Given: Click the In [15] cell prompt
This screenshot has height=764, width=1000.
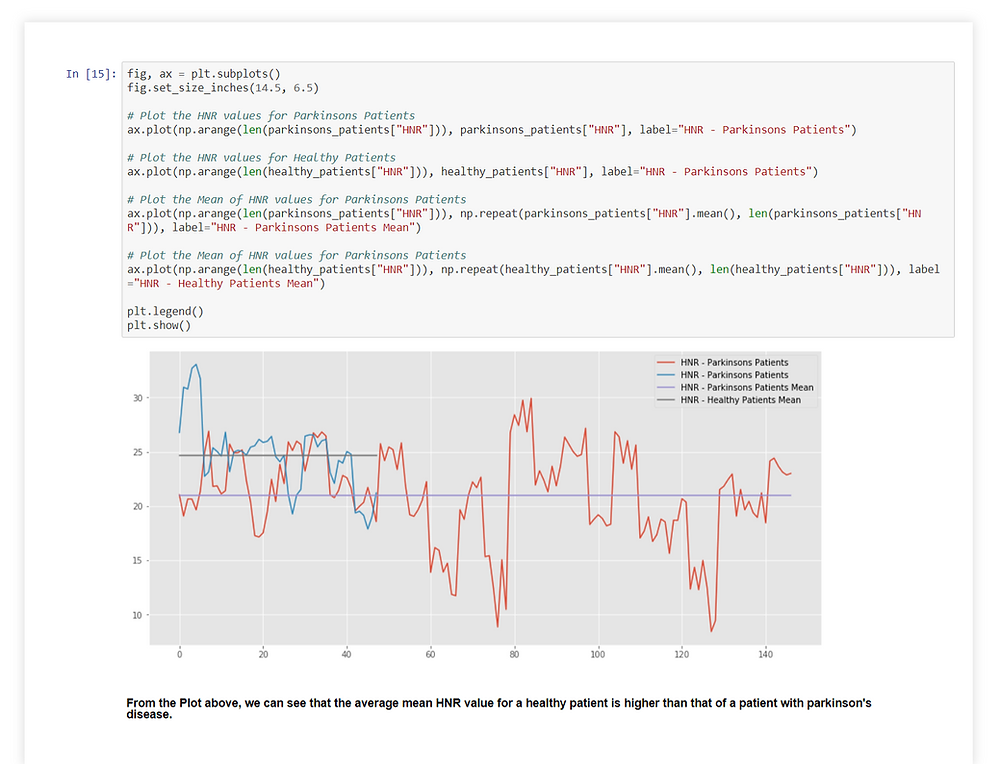Looking at the screenshot, I should click(x=91, y=74).
